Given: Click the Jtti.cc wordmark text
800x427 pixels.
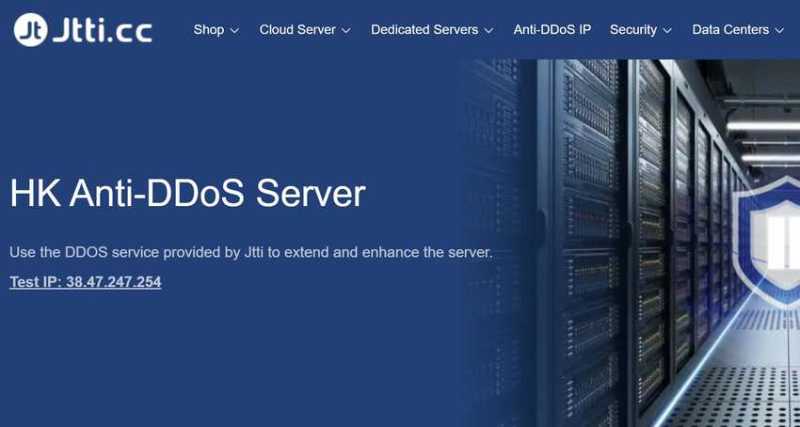Looking at the screenshot, I should [x=103, y=32].
